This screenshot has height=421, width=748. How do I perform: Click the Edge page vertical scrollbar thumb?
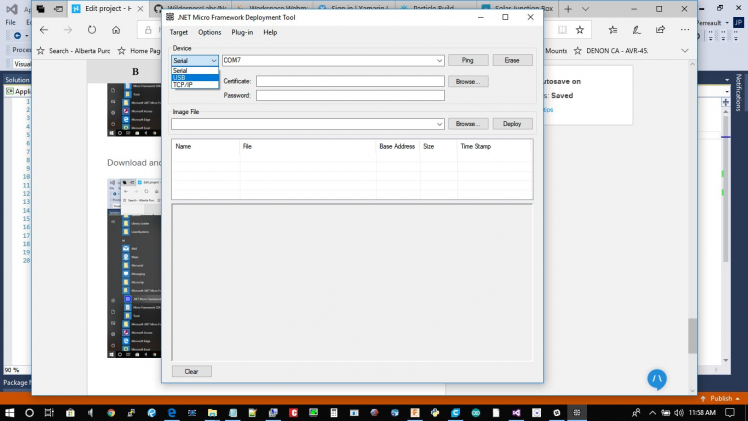tap(692, 336)
